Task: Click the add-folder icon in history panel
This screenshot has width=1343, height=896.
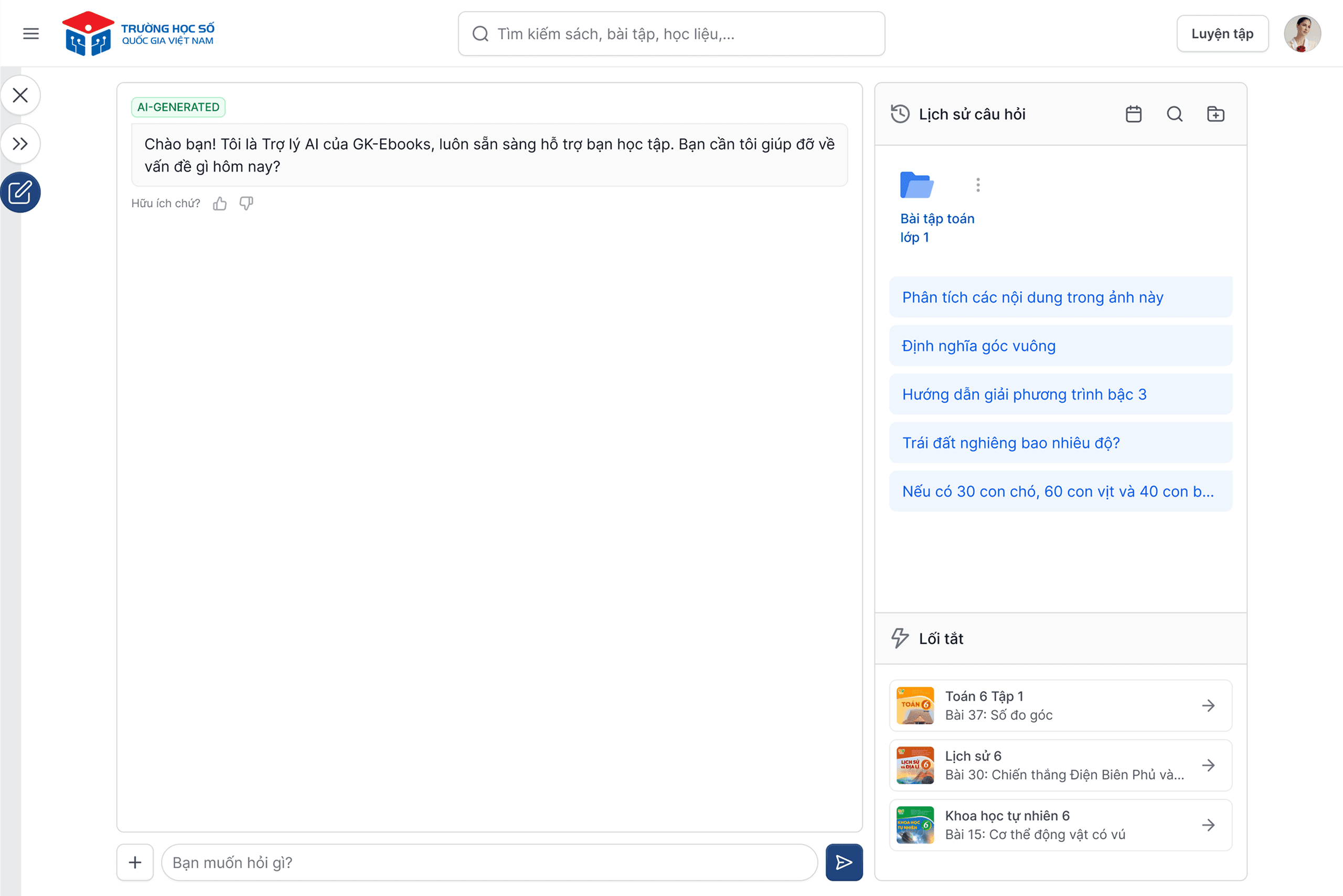Action: coord(1216,114)
